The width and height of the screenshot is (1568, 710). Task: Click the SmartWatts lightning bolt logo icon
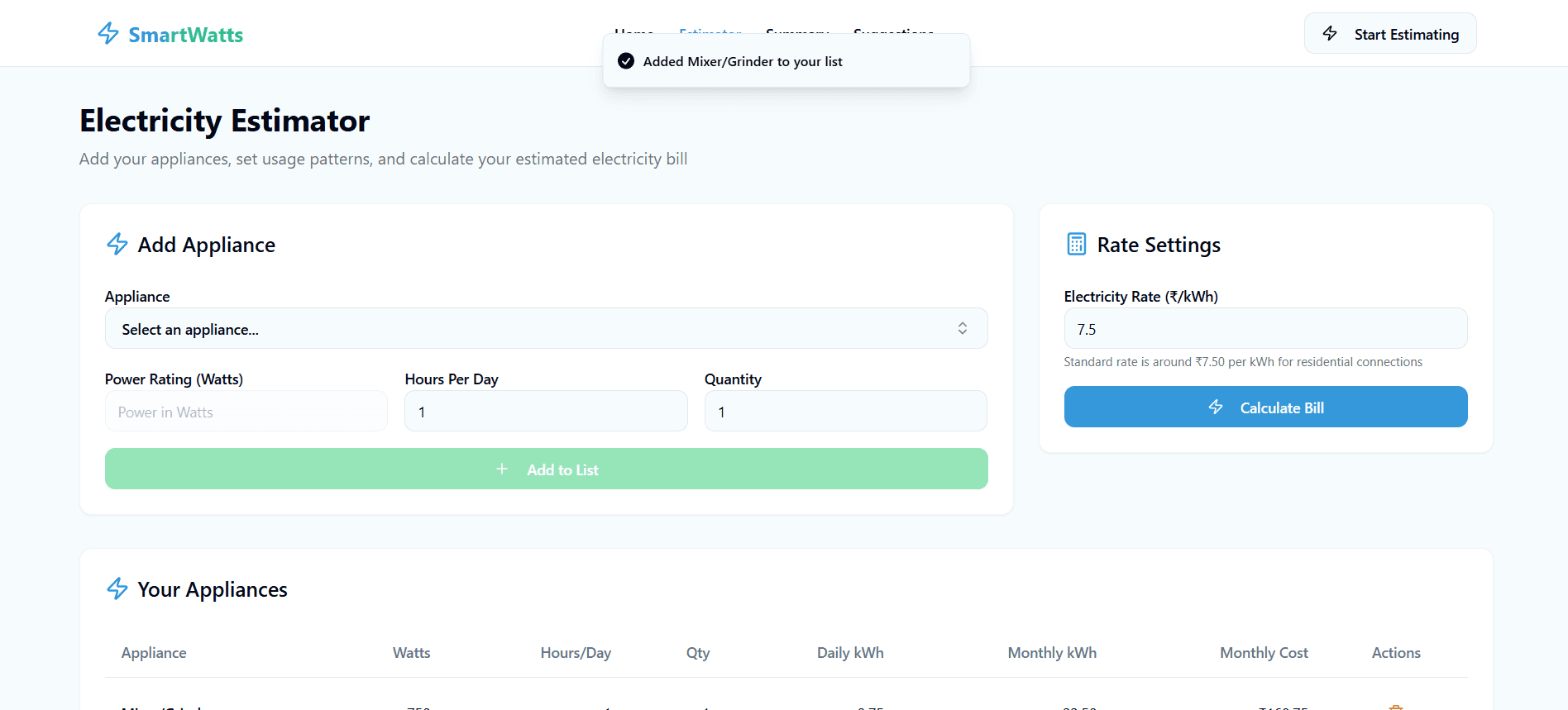point(108,34)
